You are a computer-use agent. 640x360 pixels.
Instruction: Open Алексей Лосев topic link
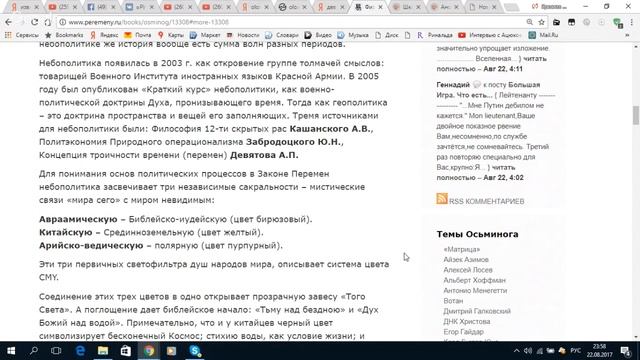468,270
